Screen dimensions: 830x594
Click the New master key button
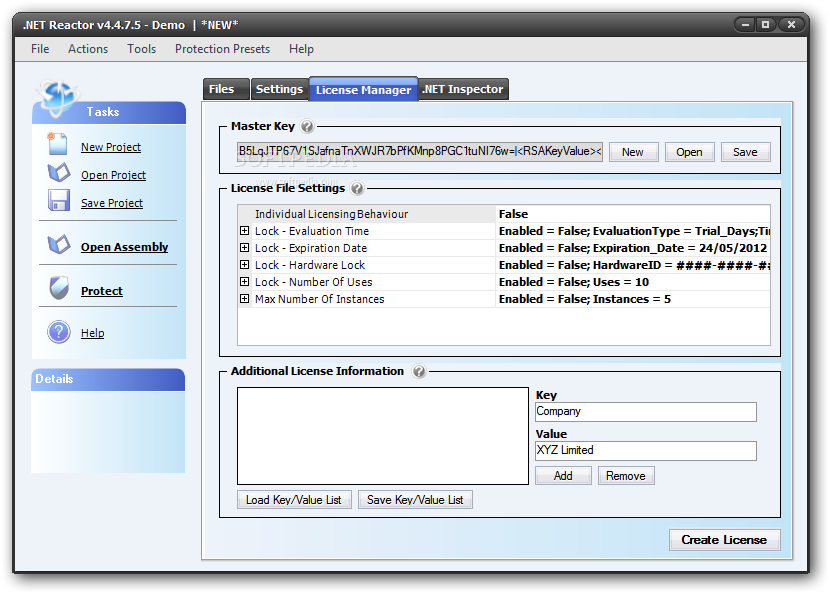(x=633, y=152)
